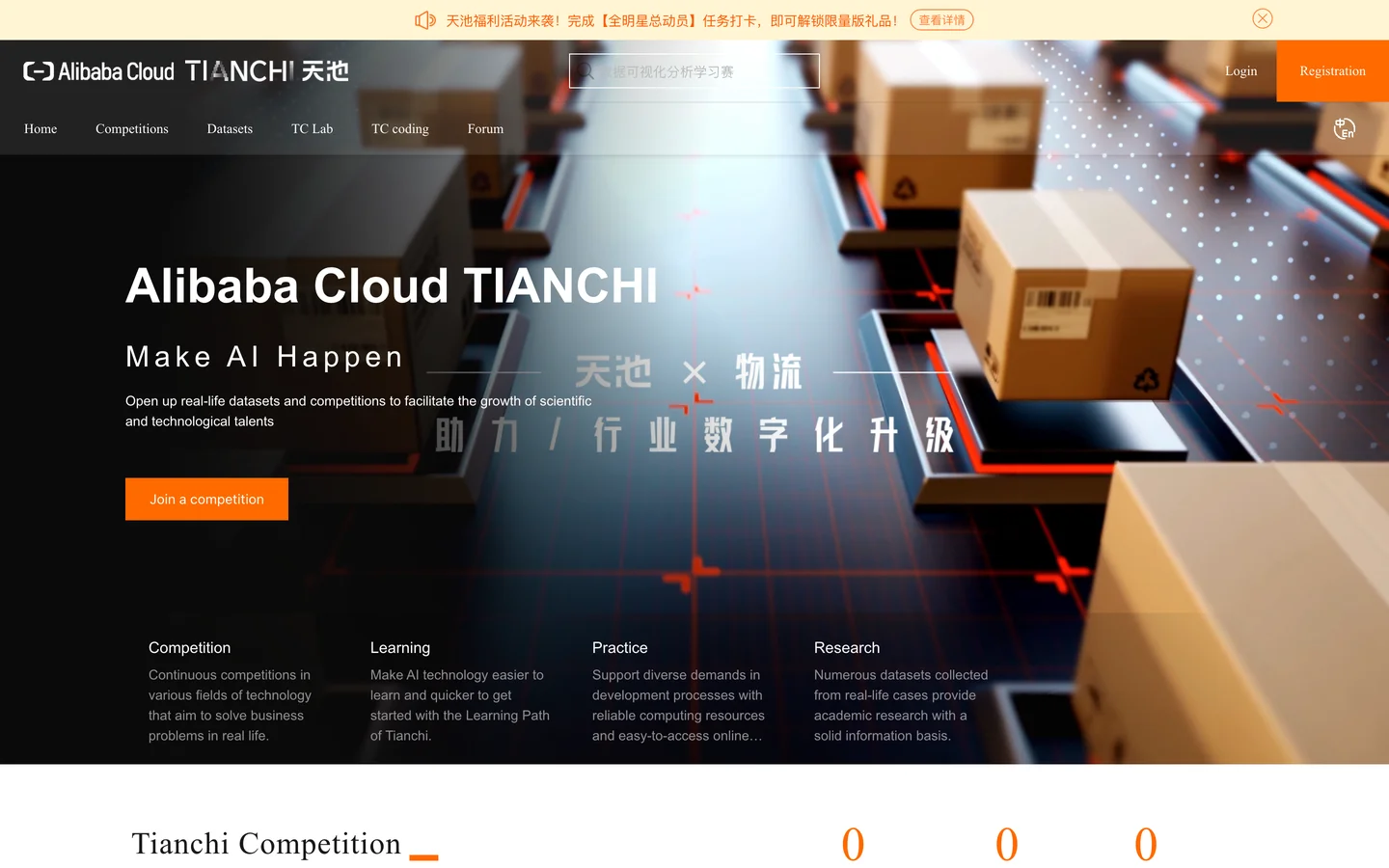Select the Practice feature card
This screenshot has height=868, width=1389.
(x=679, y=691)
